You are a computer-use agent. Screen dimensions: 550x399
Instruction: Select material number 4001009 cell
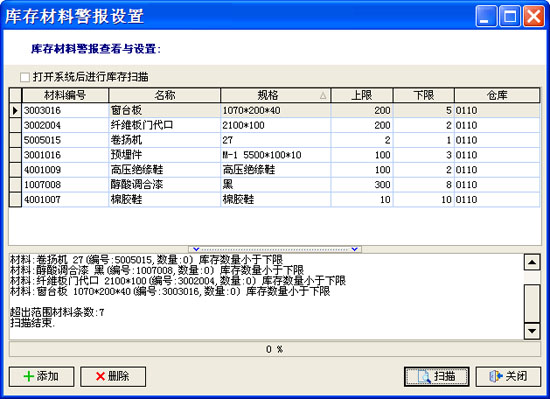click(65, 170)
